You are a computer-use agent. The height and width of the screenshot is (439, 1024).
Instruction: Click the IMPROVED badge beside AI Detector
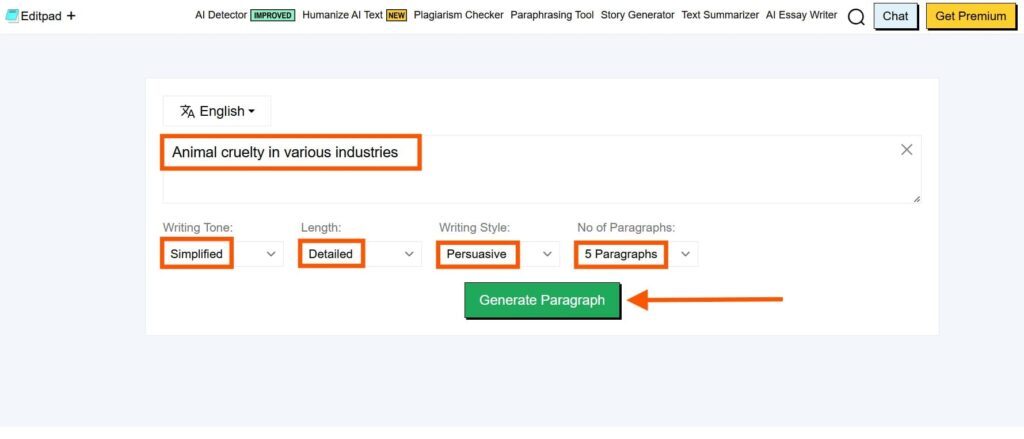tap(273, 15)
